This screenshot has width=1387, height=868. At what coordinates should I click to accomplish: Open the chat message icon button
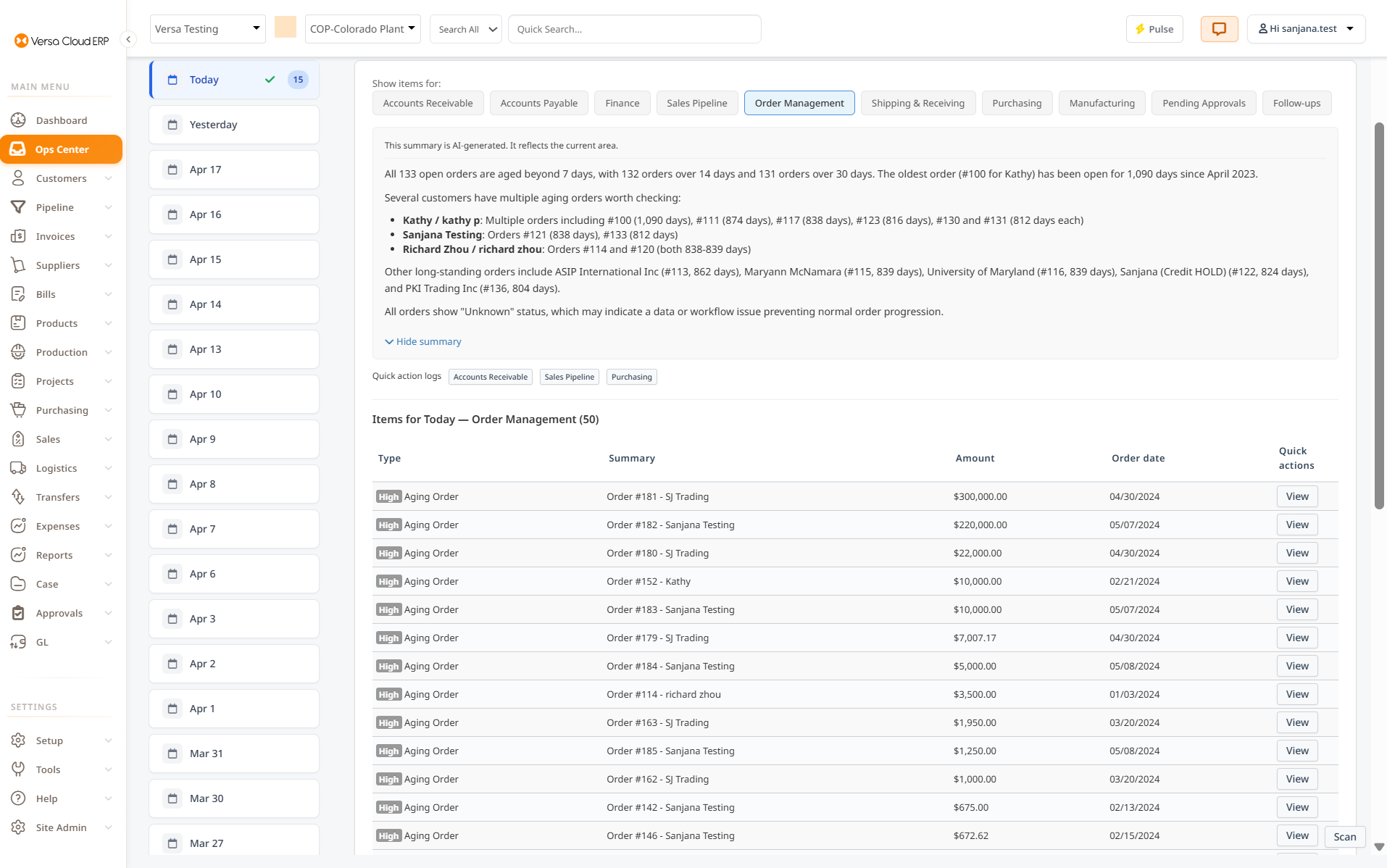(x=1219, y=29)
